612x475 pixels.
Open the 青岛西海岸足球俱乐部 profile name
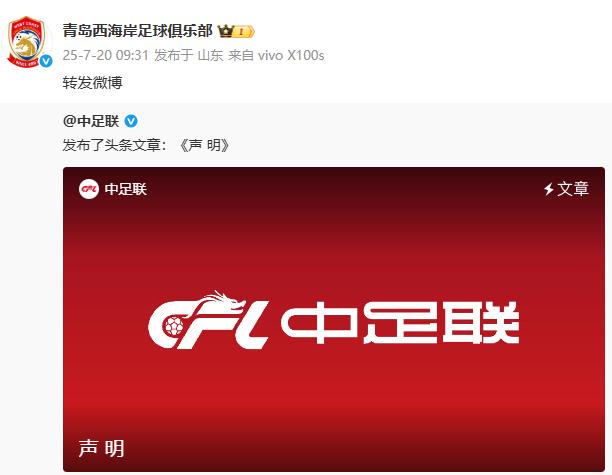[x=137, y=31]
